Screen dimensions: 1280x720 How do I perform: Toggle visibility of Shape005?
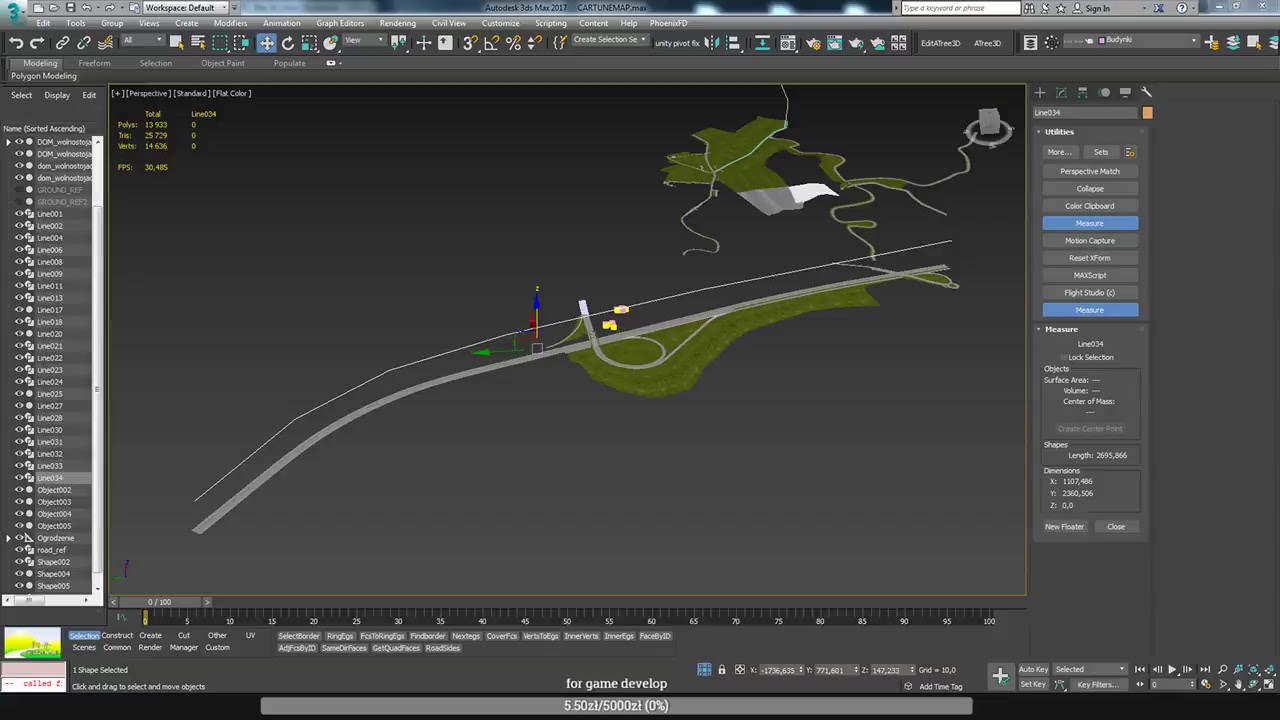coord(18,586)
